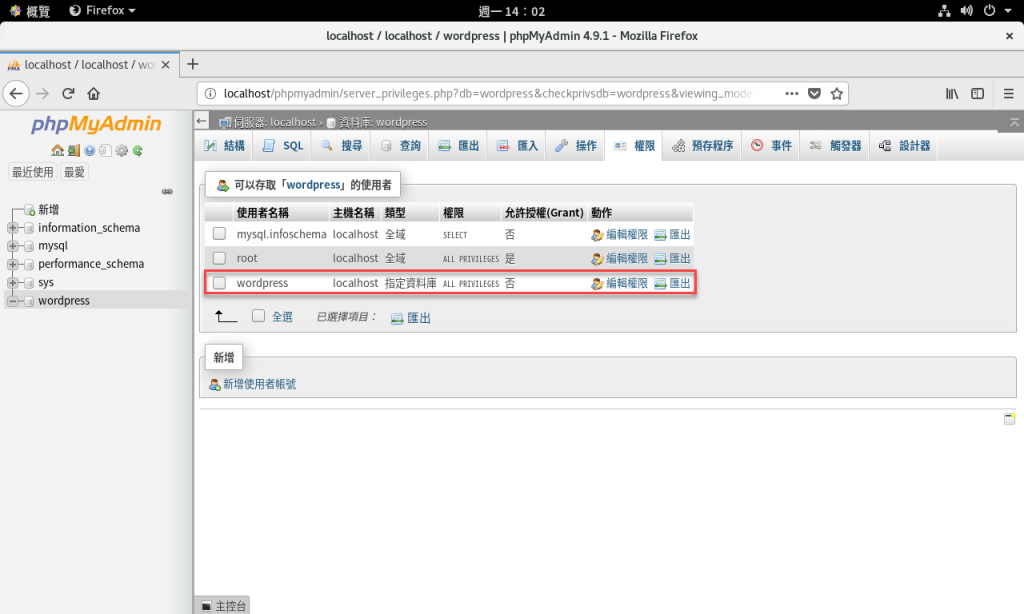The height and width of the screenshot is (614, 1024).
Task: Open the 概覽 activities overview
Action: coord(30,10)
